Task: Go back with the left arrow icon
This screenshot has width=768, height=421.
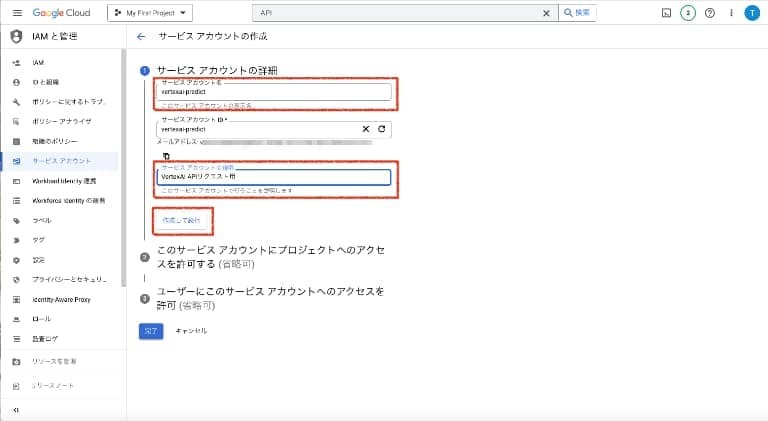Action: click(x=141, y=37)
